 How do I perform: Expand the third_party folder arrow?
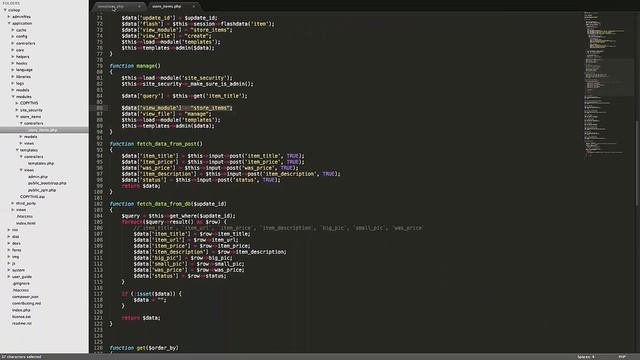coord(13,203)
